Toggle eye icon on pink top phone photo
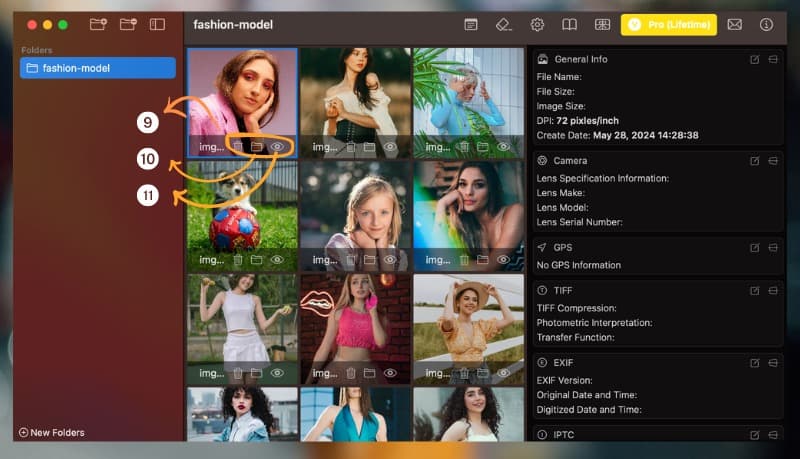Image resolution: width=800 pixels, height=459 pixels. (x=390, y=373)
